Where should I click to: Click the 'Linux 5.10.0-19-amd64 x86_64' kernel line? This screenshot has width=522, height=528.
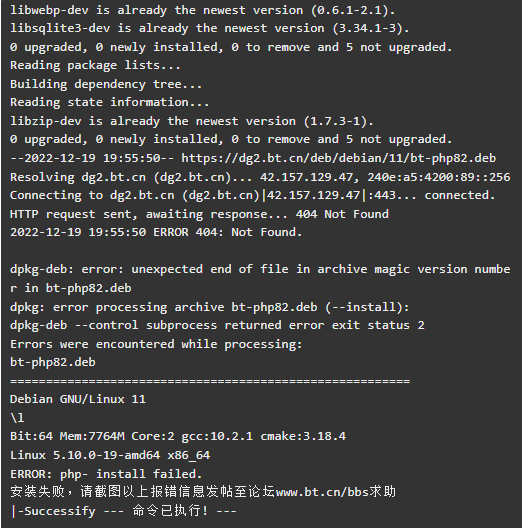pos(110,455)
